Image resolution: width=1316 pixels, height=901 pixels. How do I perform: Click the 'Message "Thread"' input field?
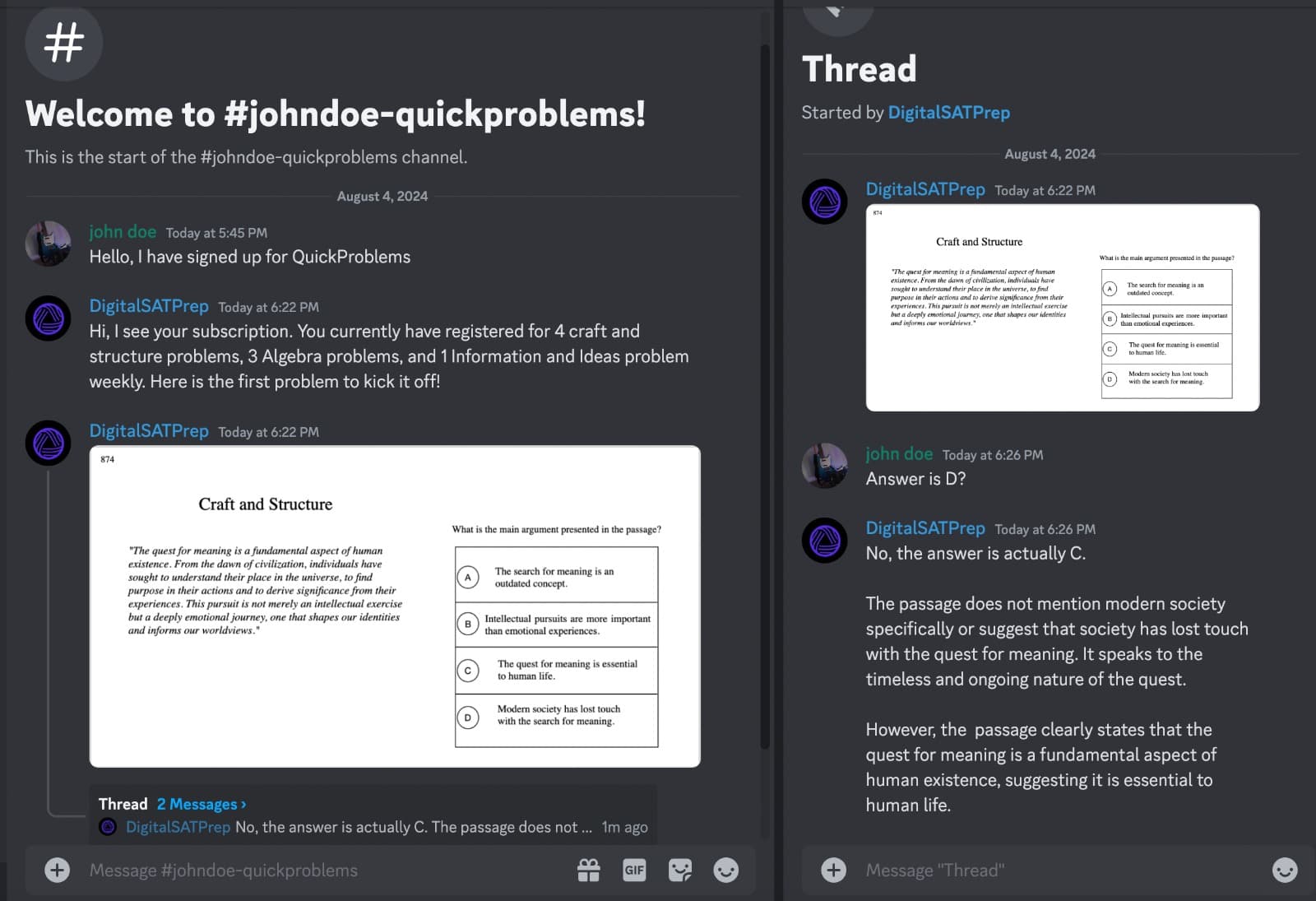[1053, 870]
